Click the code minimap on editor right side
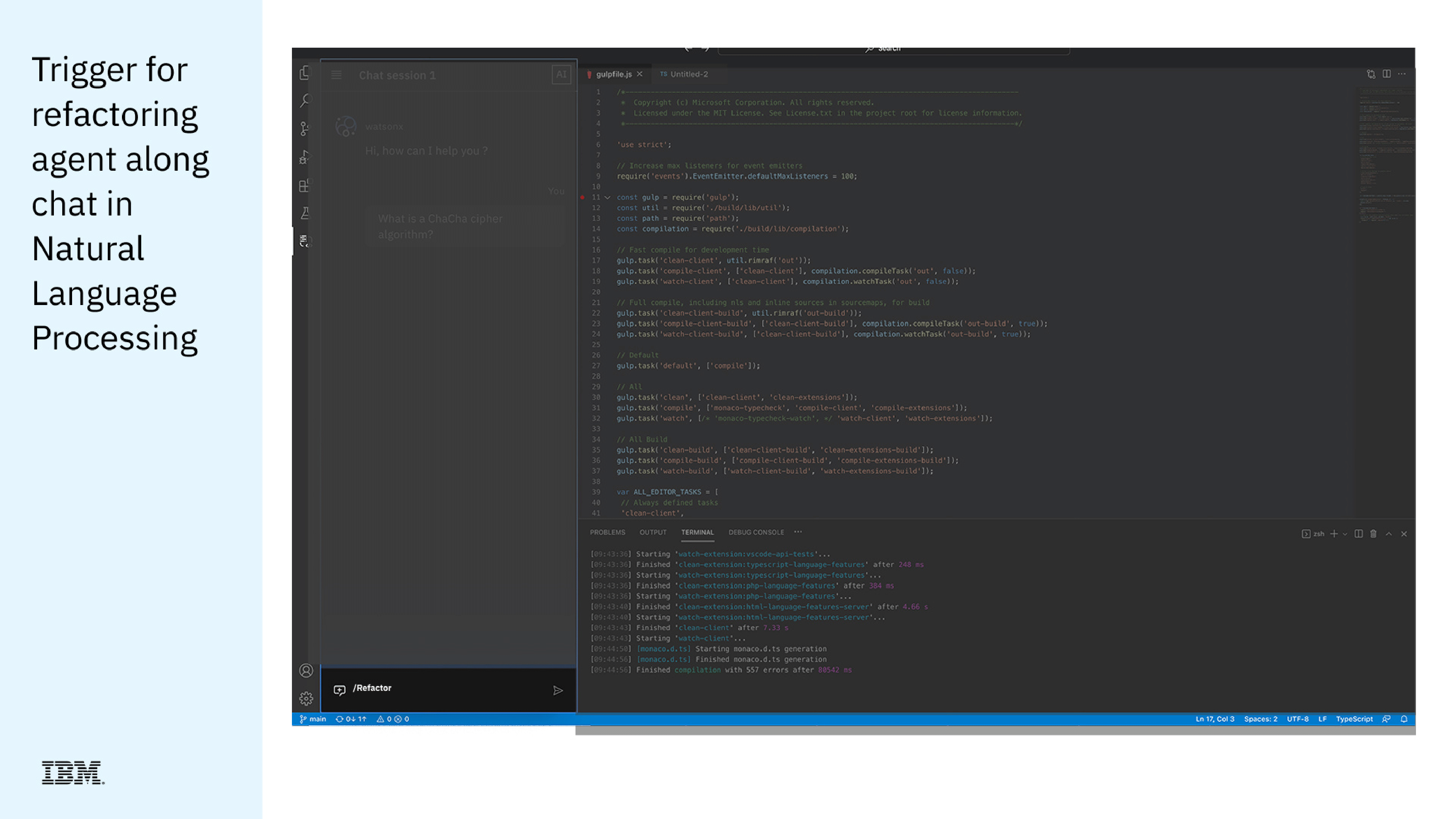1456x819 pixels. (x=1386, y=155)
